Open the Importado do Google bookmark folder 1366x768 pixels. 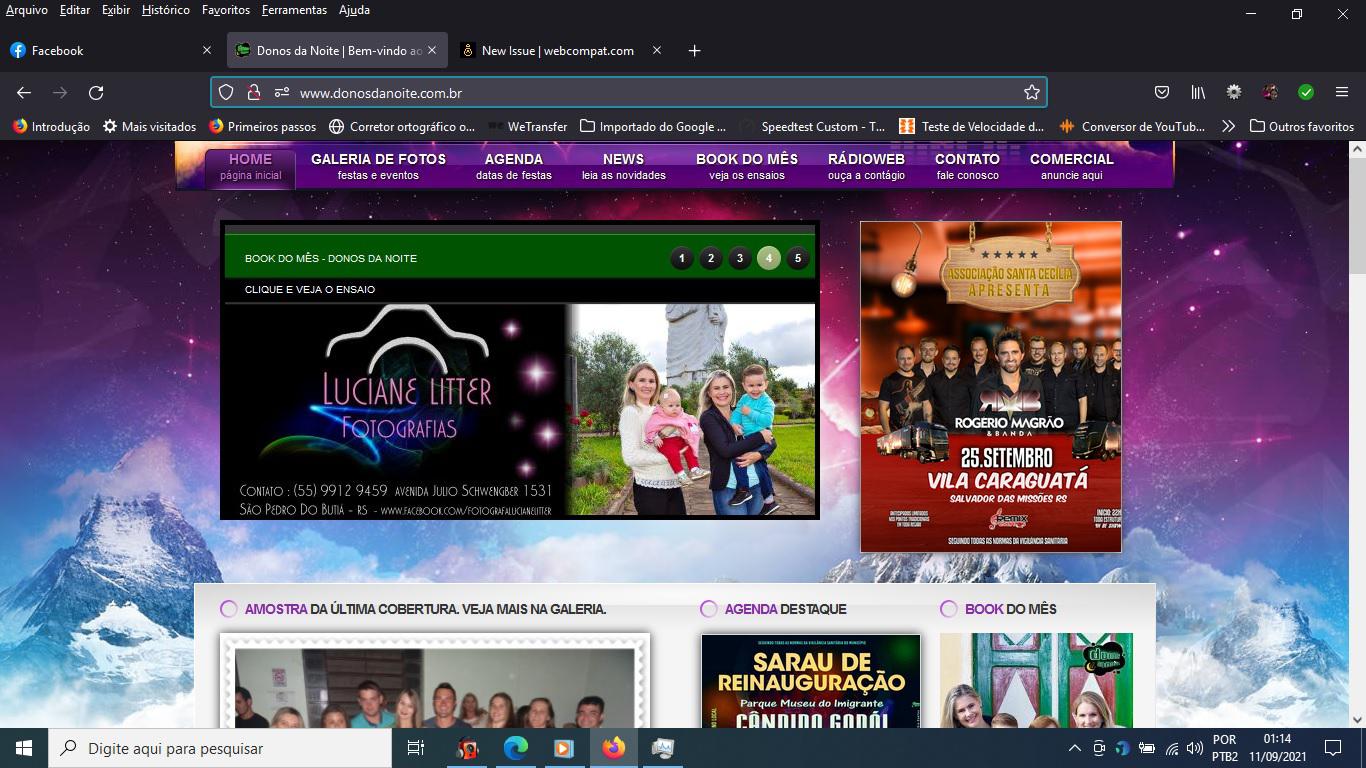point(653,126)
